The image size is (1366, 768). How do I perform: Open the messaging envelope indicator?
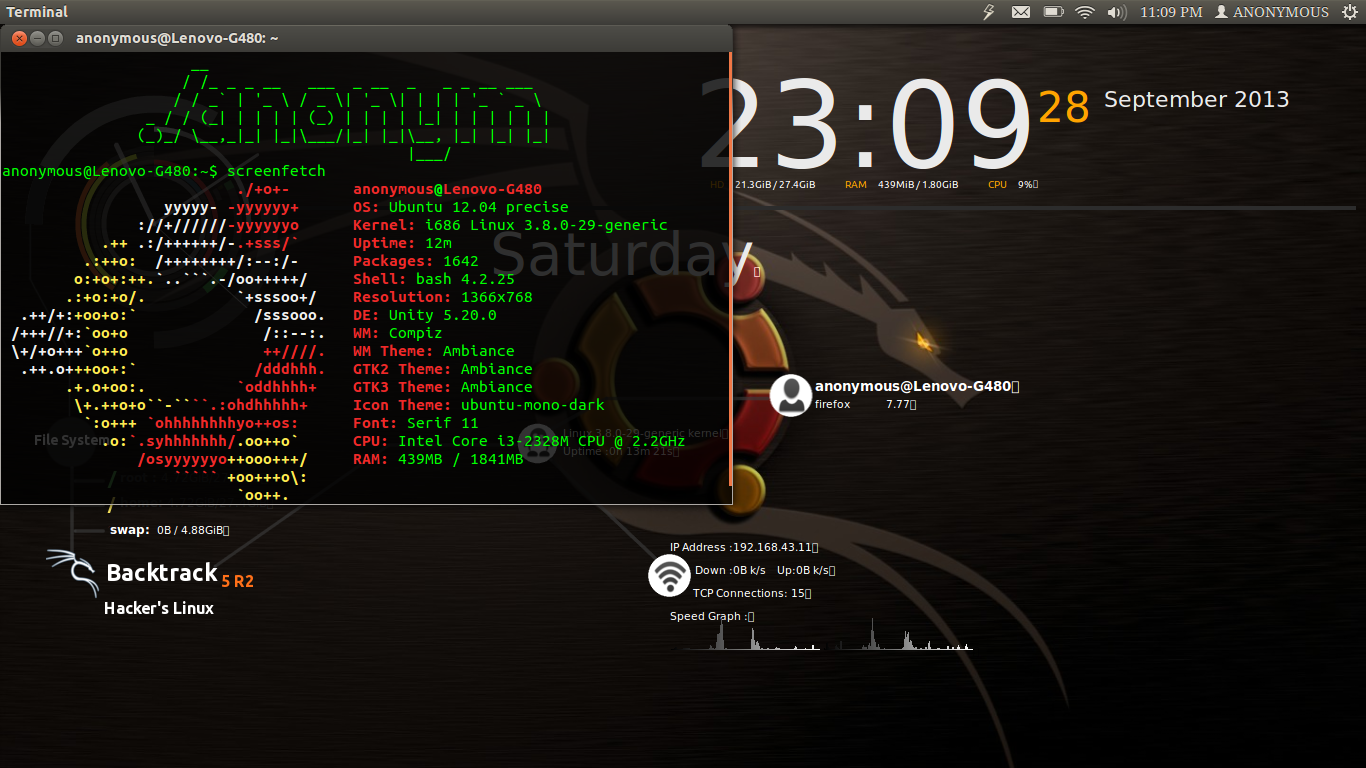(x=1023, y=12)
